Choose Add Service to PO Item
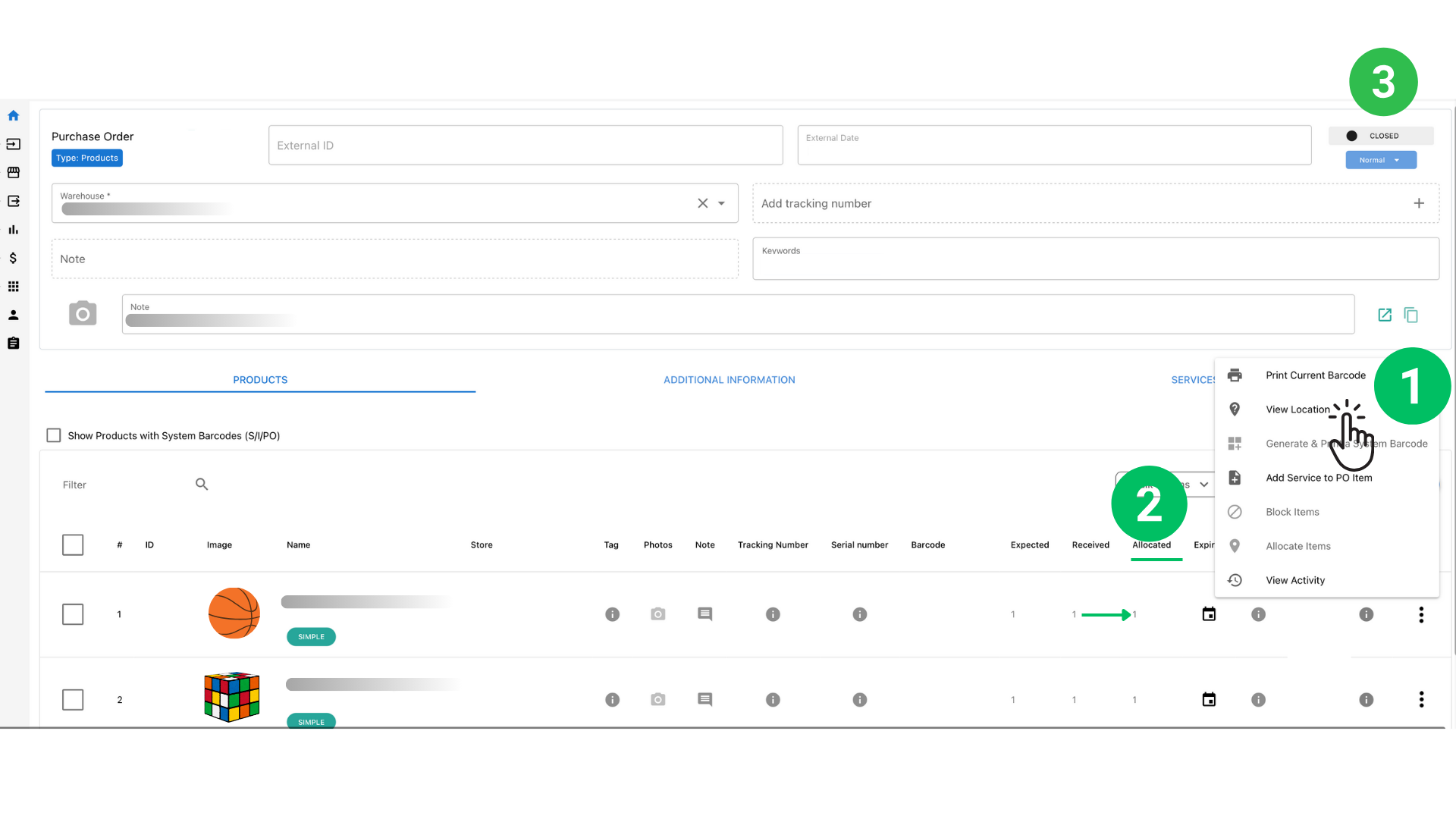 pos(1318,478)
